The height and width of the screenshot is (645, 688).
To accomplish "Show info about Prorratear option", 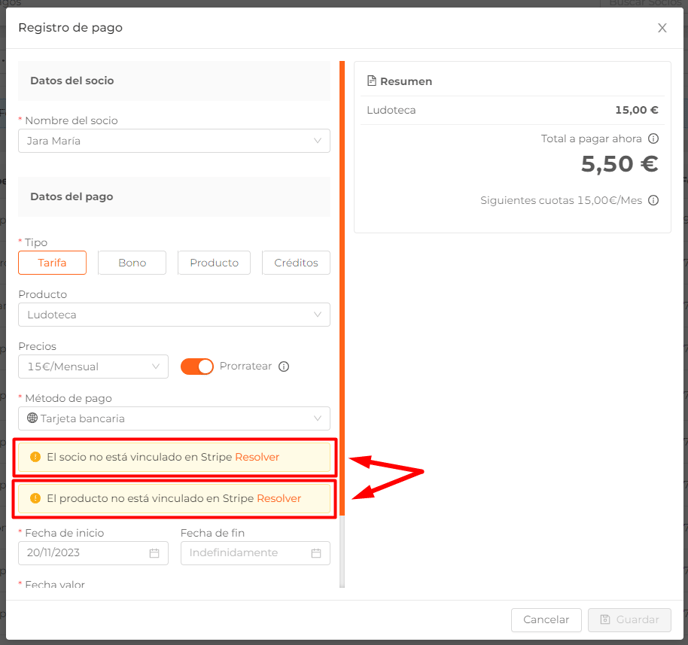I will point(284,366).
